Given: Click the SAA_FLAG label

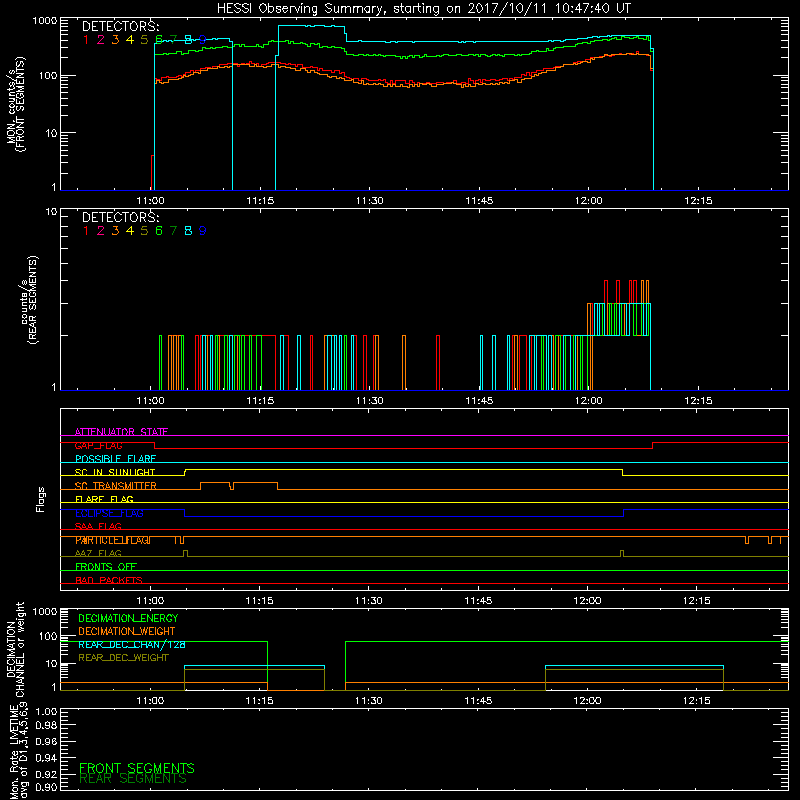Looking at the screenshot, I should click(x=98, y=526).
